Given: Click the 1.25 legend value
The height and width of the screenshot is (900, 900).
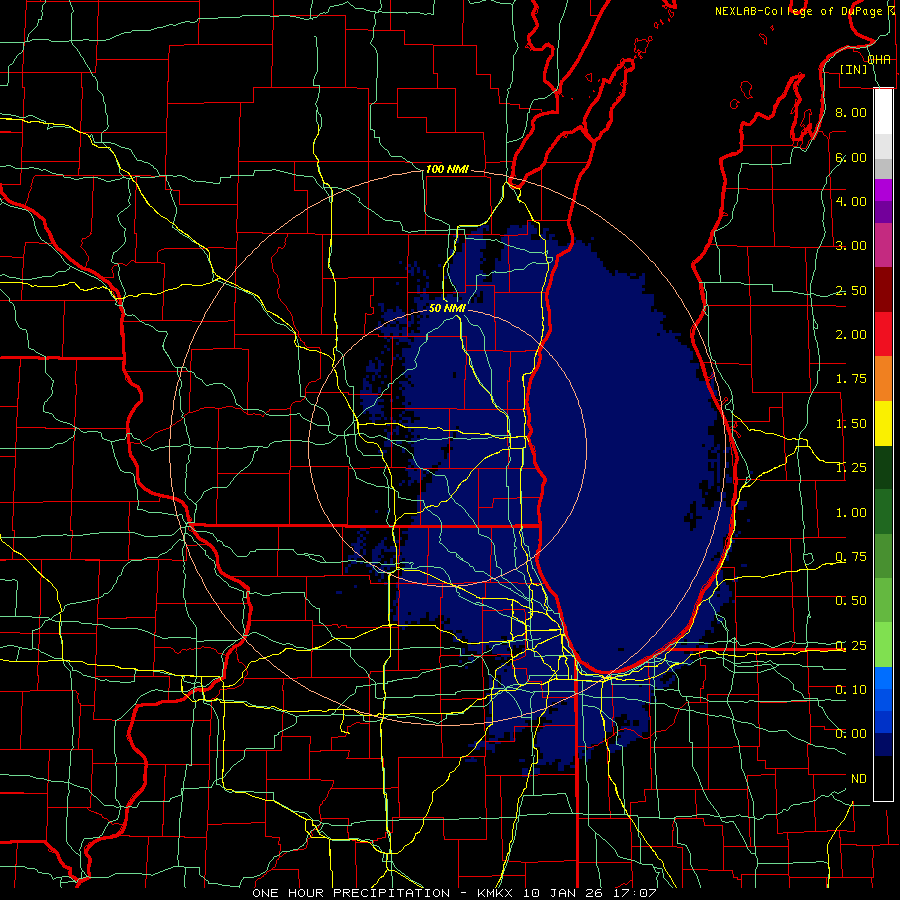Looking at the screenshot, I should click(851, 468).
